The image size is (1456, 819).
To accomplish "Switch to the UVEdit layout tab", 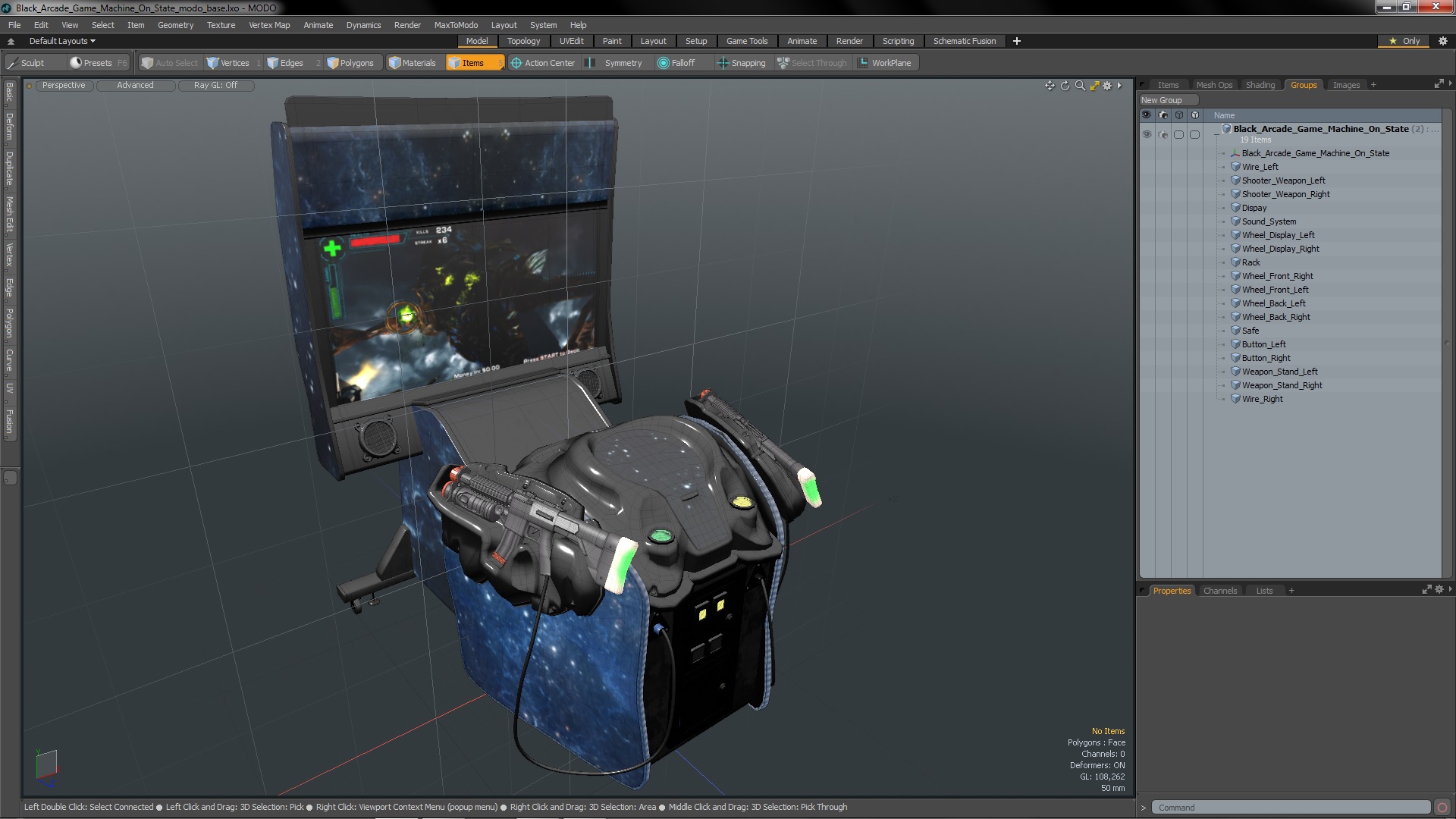I will (571, 41).
